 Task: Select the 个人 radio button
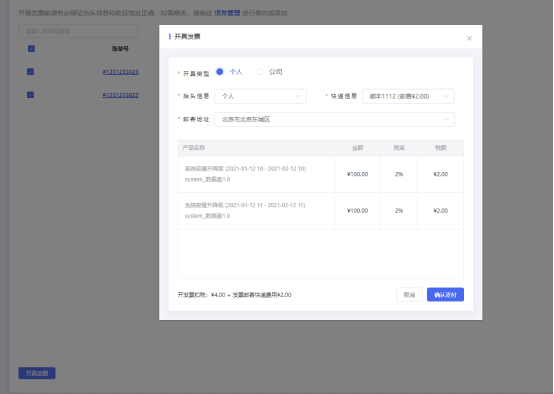(x=220, y=72)
